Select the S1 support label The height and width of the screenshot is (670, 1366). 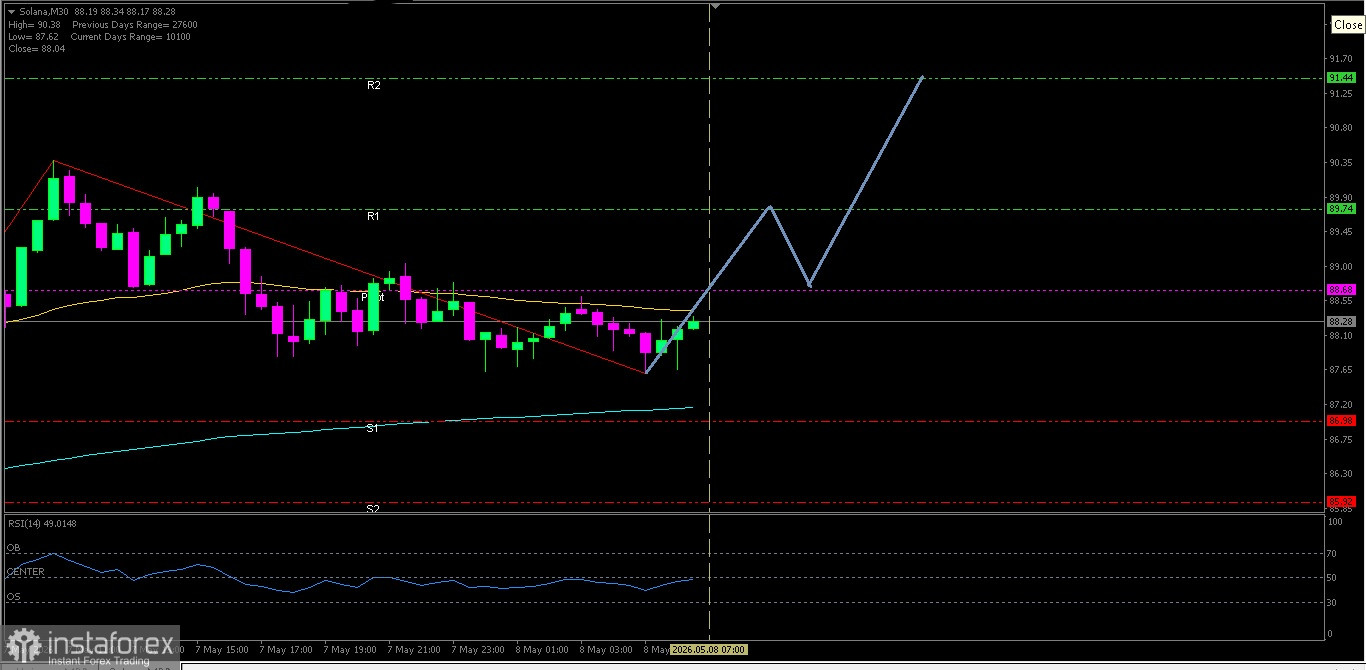372,428
